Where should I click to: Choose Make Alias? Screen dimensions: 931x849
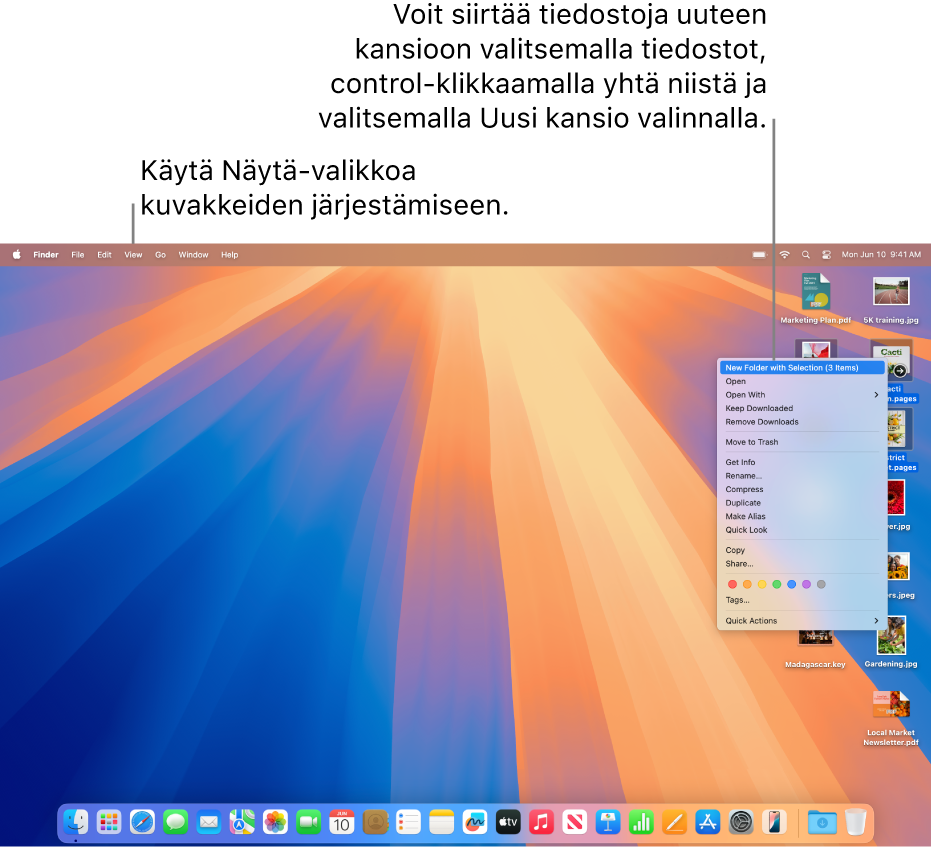pos(803,517)
